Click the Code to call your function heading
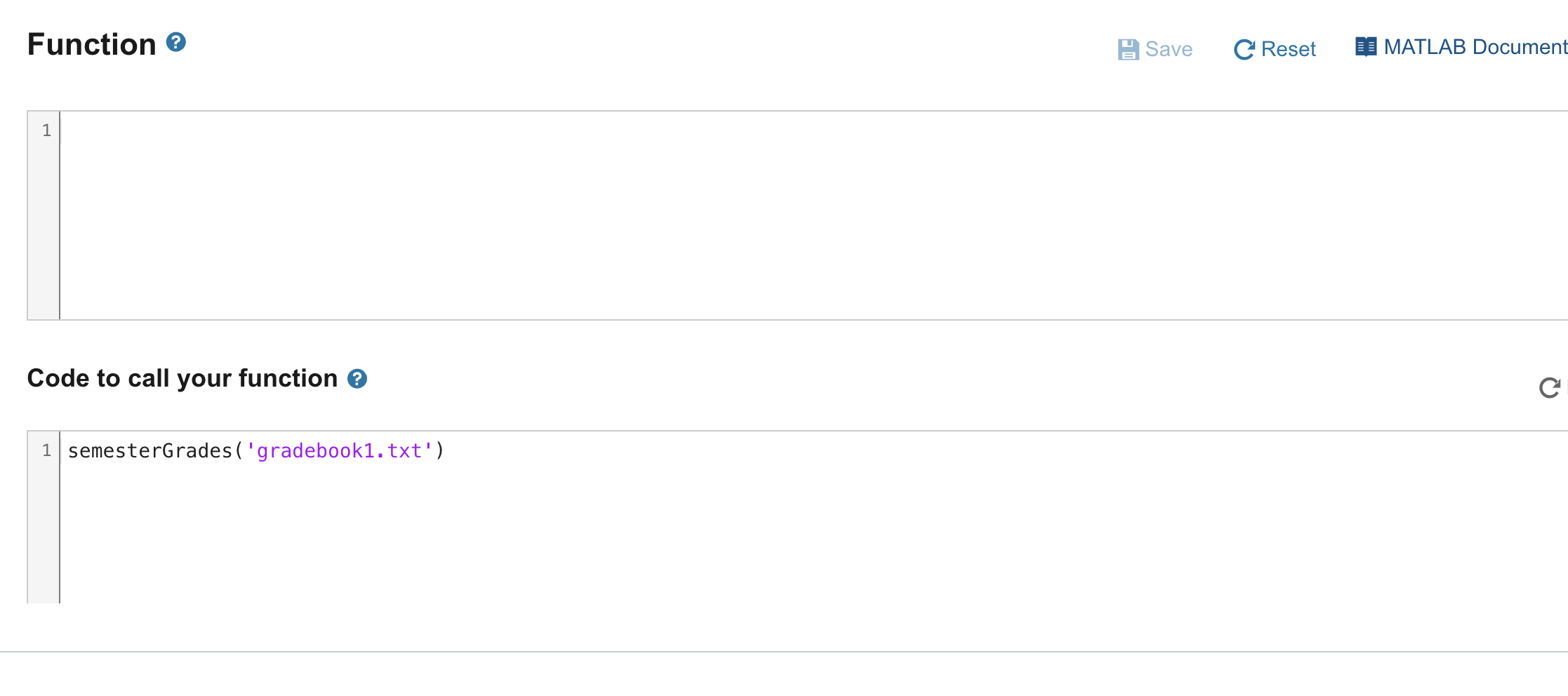Image resolution: width=1568 pixels, height=696 pixels. coord(182,378)
